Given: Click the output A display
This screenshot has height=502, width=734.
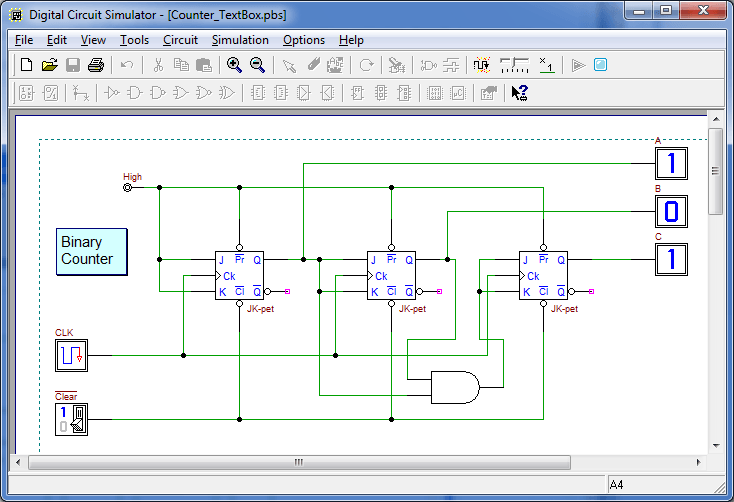Looking at the screenshot, I should point(672,163).
